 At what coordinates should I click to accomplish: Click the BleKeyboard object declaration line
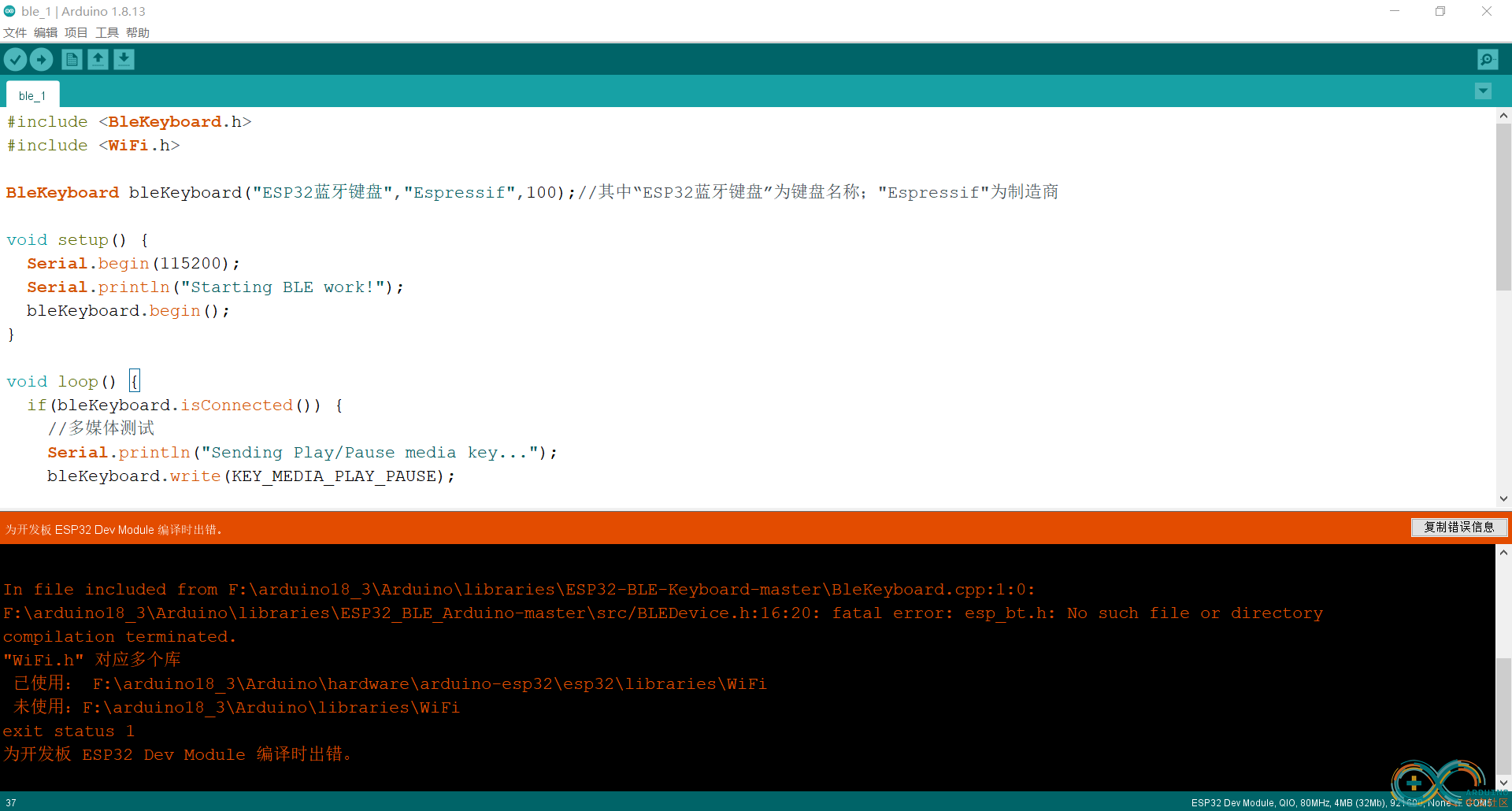click(x=532, y=192)
